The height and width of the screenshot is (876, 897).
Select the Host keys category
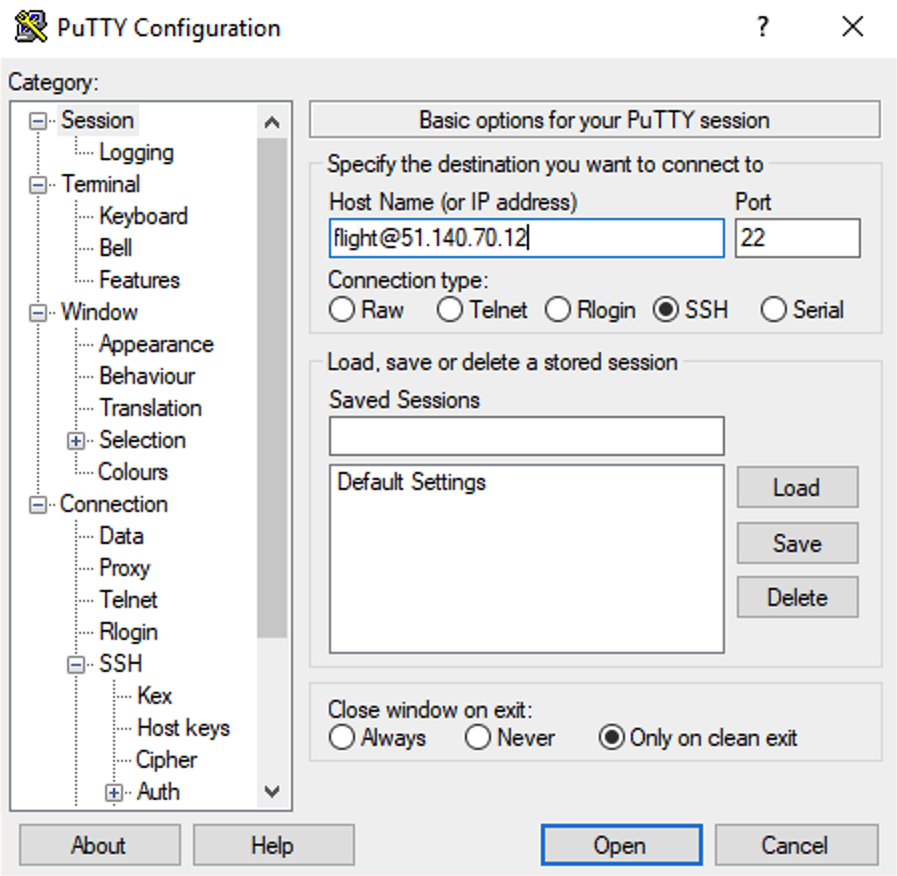point(183,728)
